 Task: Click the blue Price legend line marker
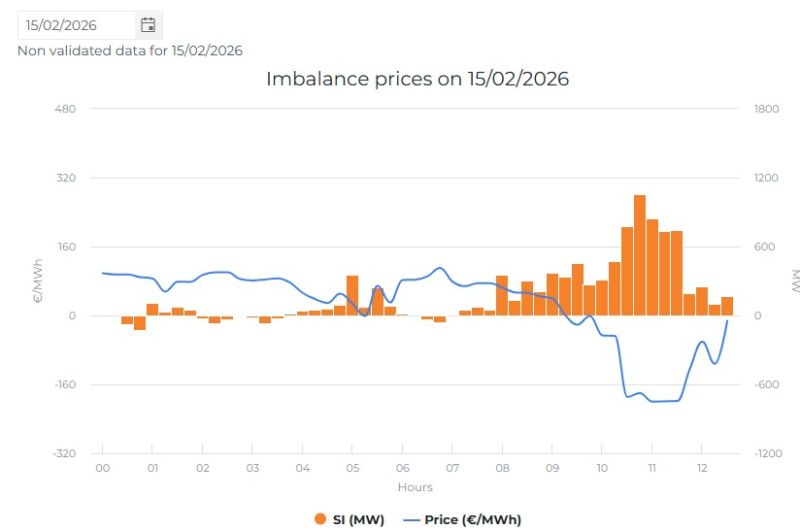point(411,520)
